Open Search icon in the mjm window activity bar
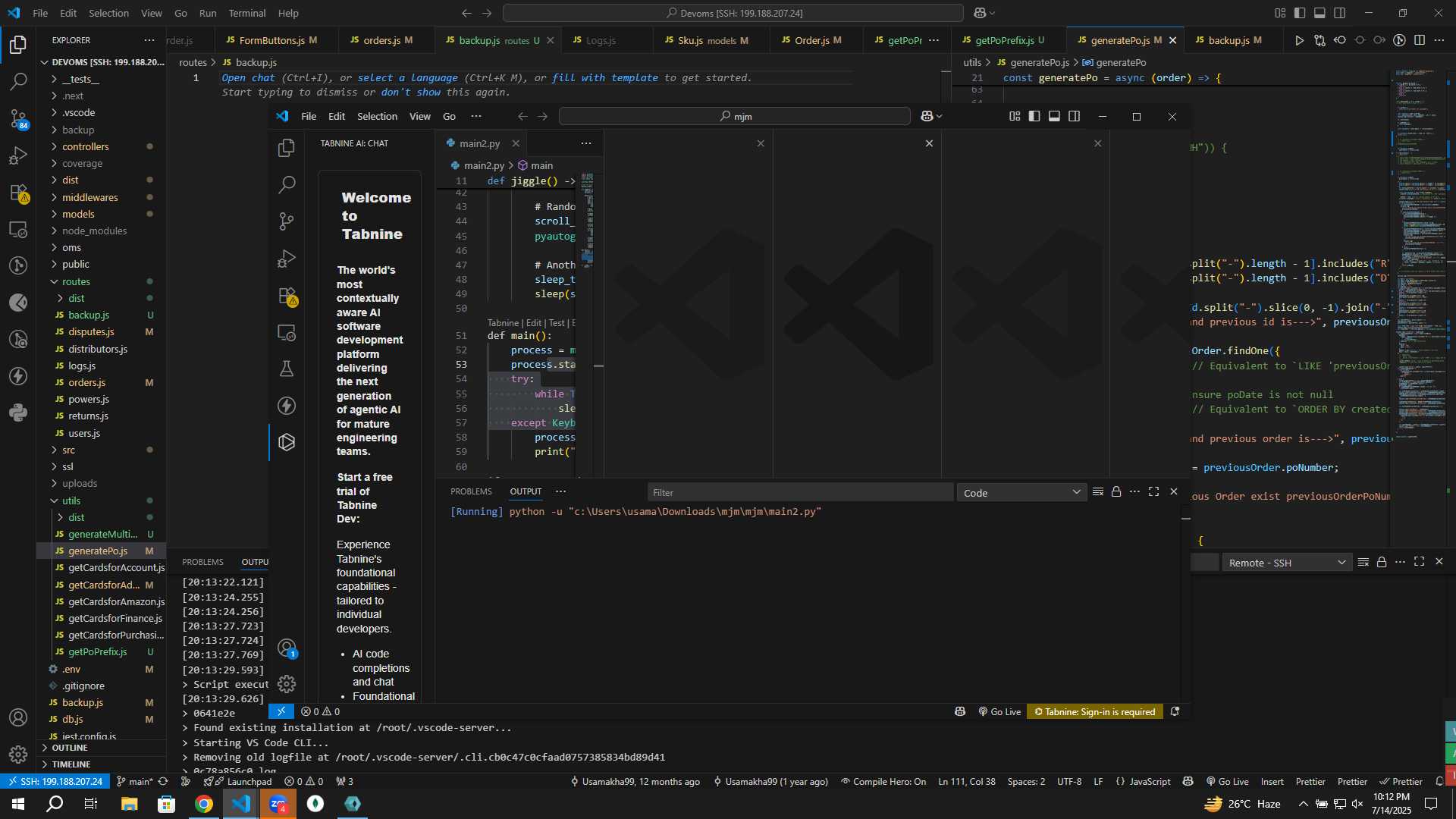Viewport: 1456px width, 819px height. click(x=287, y=184)
